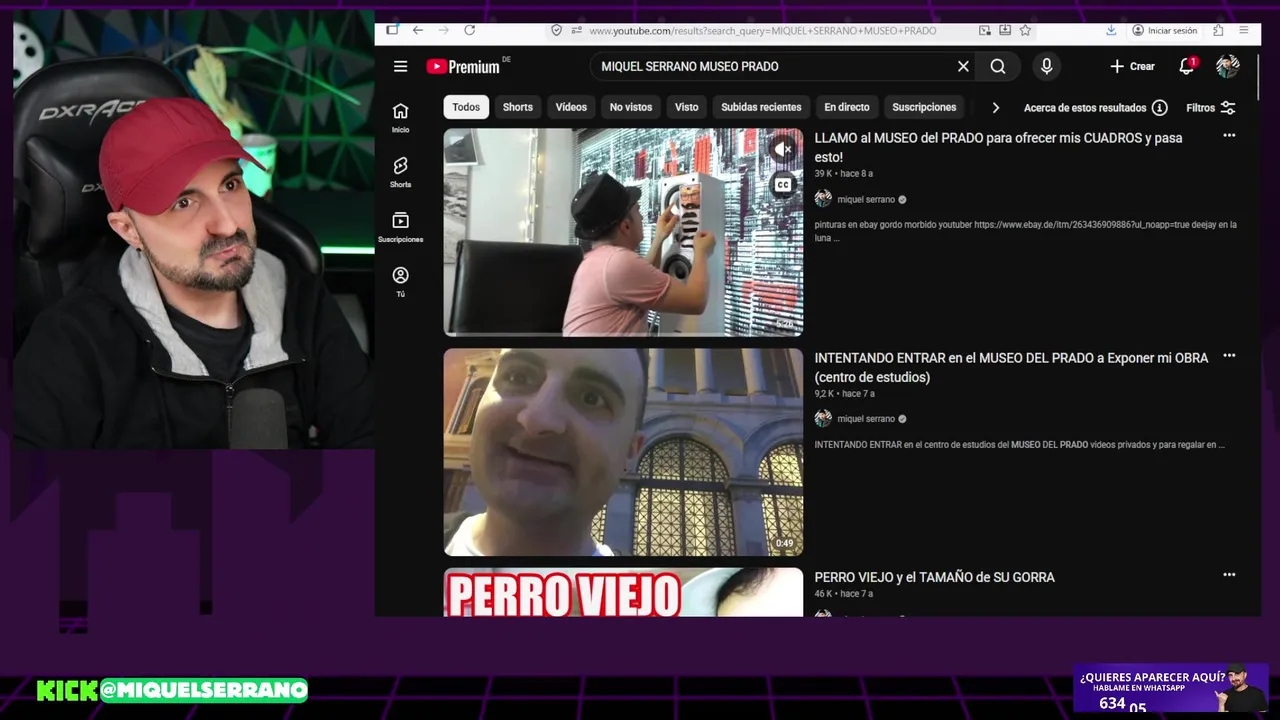Click the '9,2 K · hace 7 a' metadata
The image size is (1280, 720).
[x=844, y=394]
